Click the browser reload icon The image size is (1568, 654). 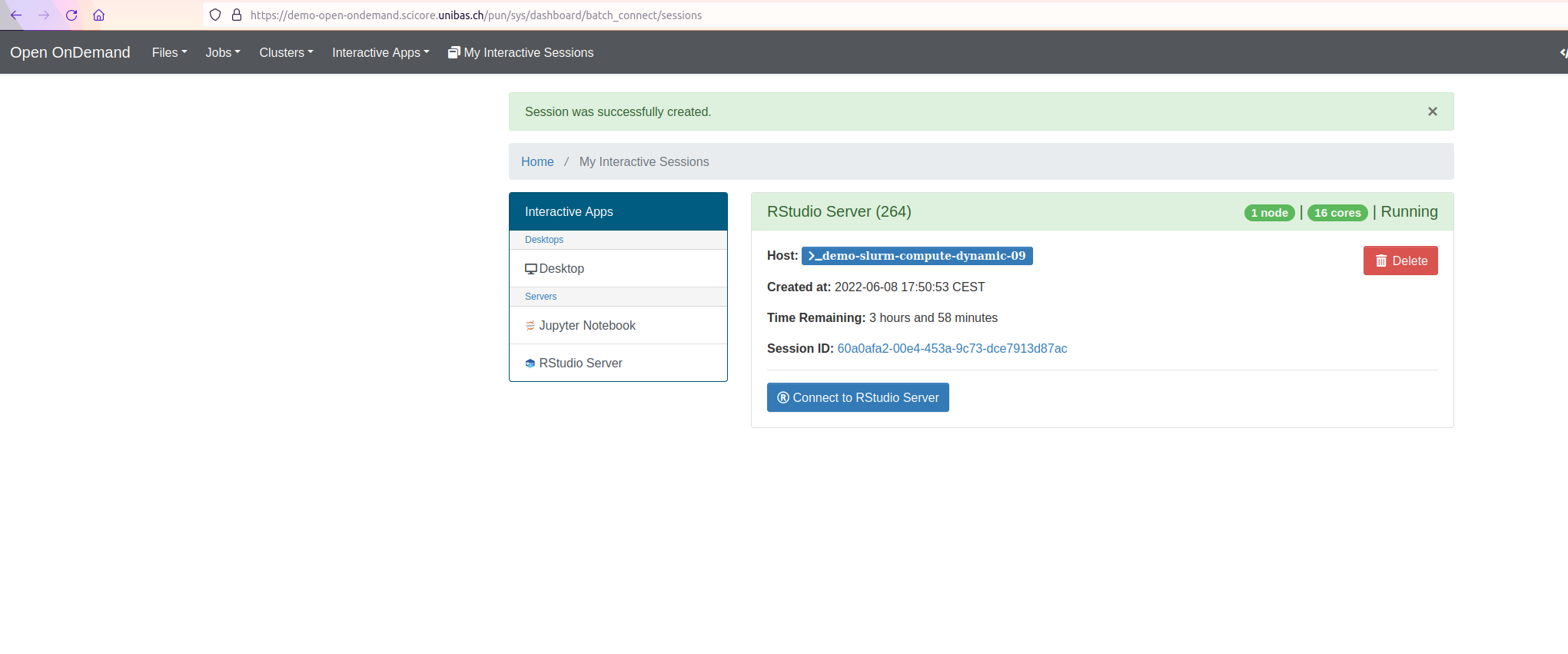pyautogui.click(x=71, y=15)
